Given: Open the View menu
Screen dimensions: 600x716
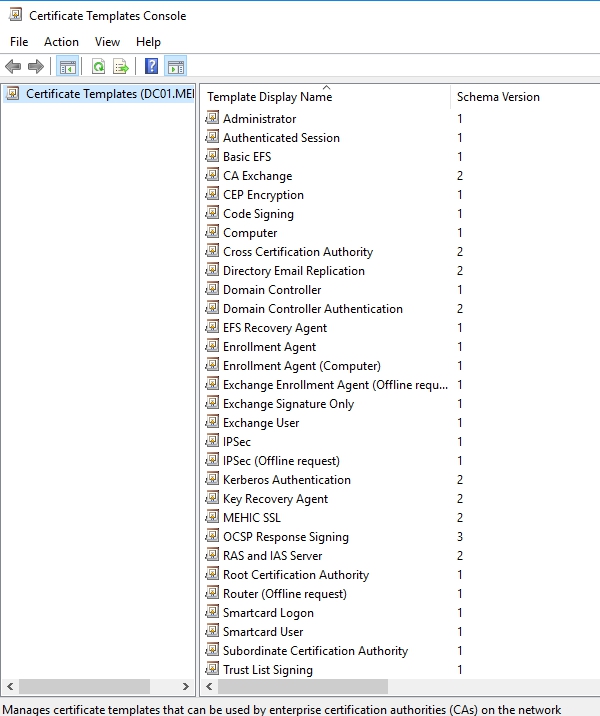Looking at the screenshot, I should [107, 42].
